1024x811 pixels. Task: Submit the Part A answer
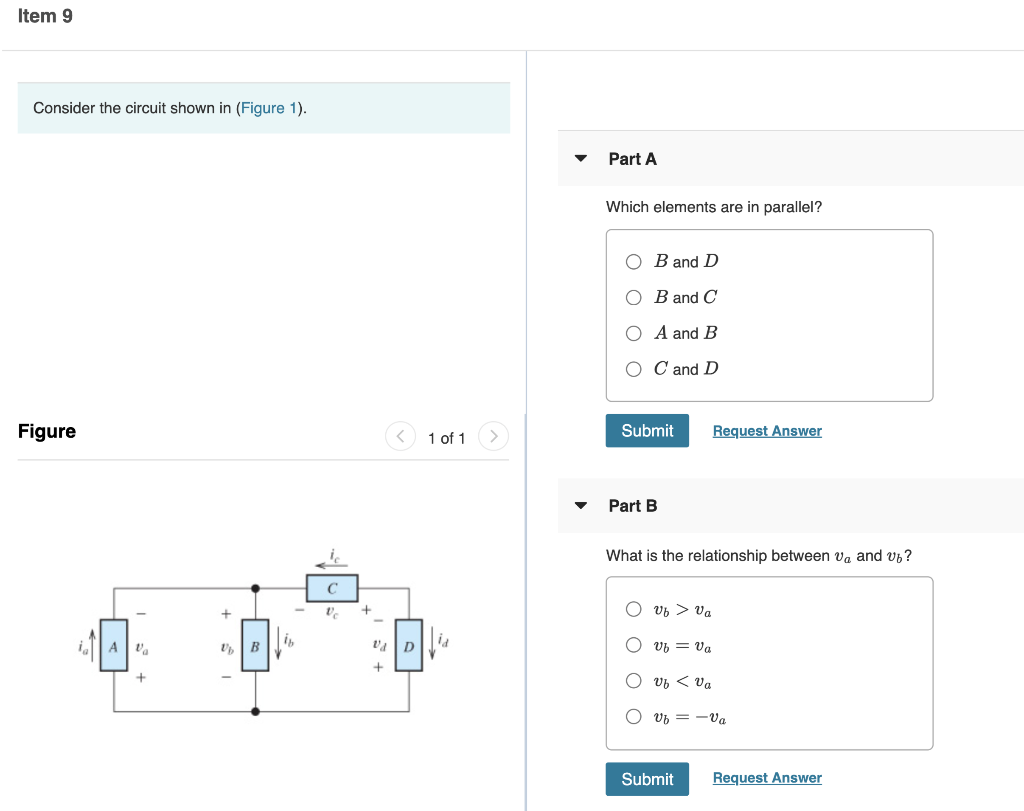(646, 430)
